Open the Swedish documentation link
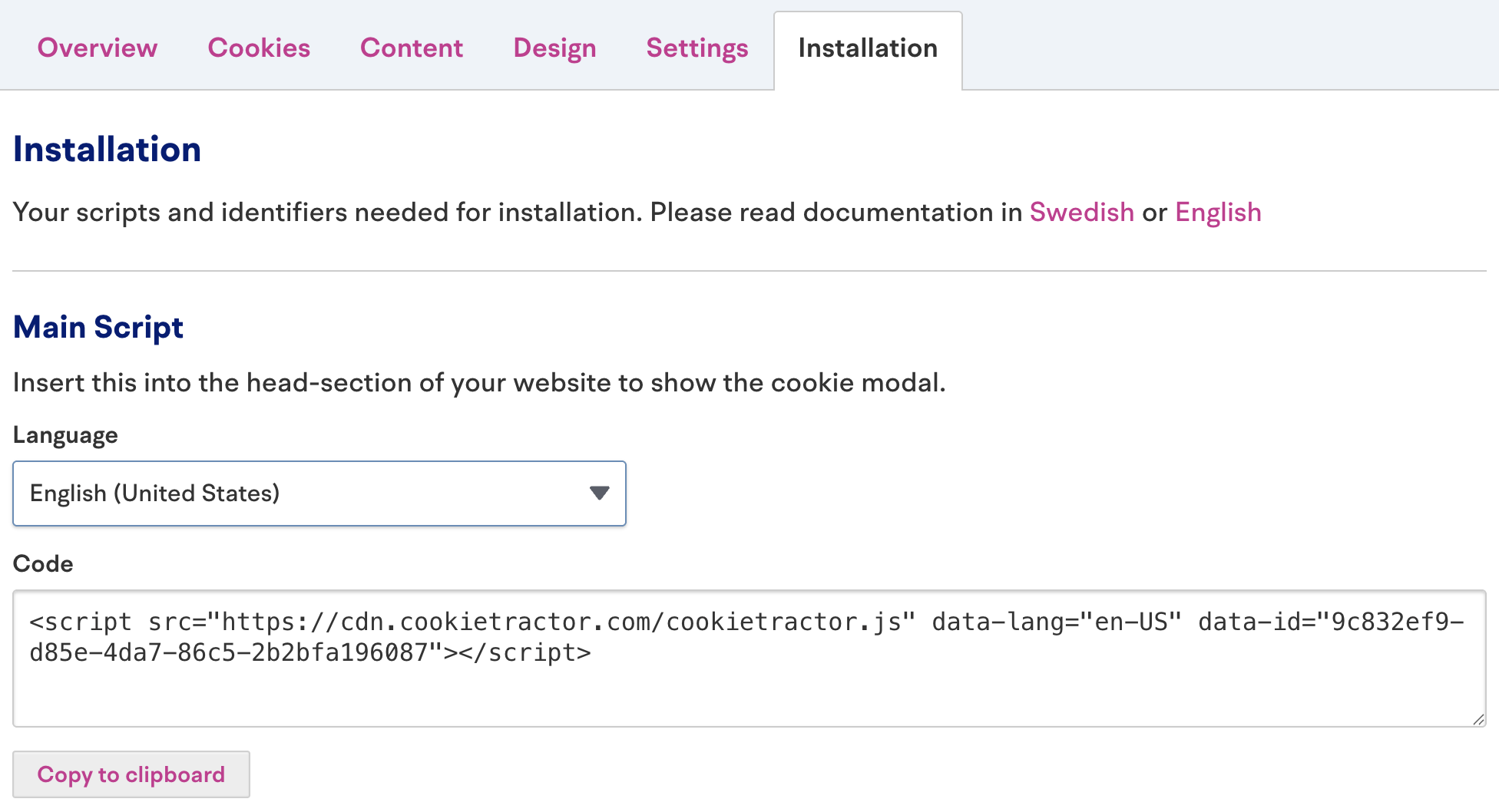 click(x=1081, y=212)
